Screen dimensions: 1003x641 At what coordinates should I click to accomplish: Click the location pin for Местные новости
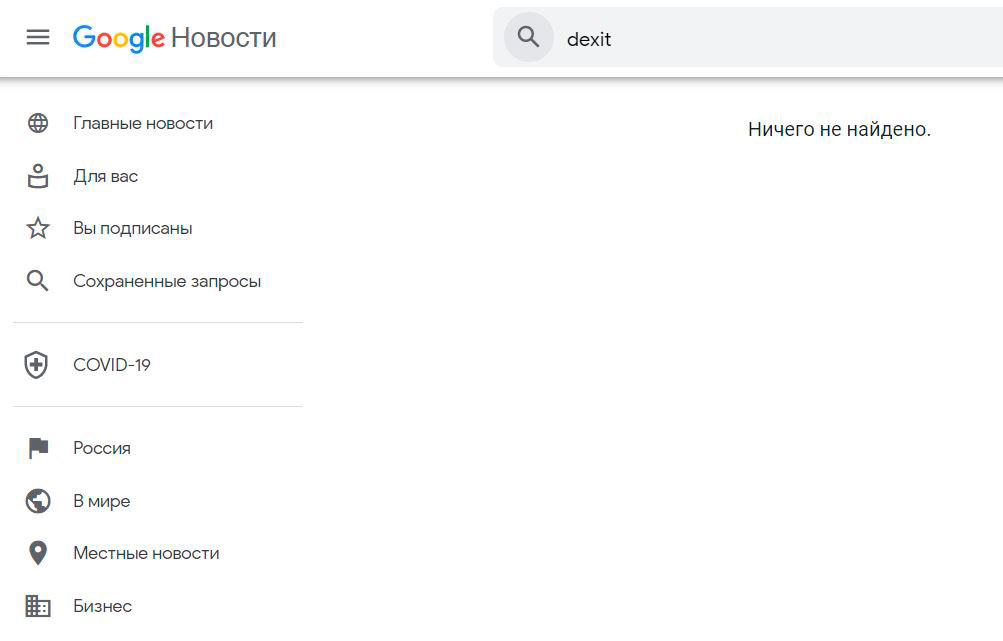38,553
